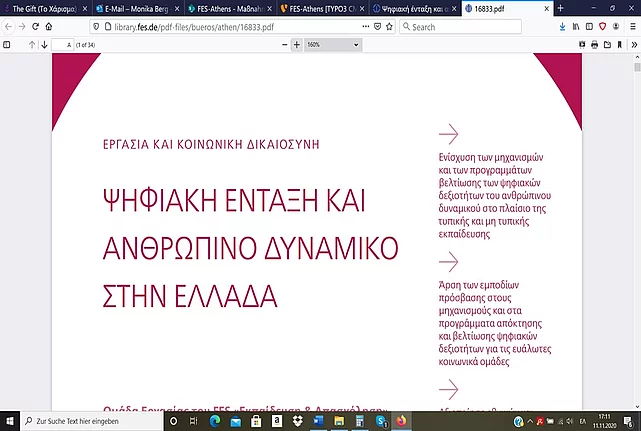Bookmark this page with star icon
This screenshot has height=431, width=641.
389,27
